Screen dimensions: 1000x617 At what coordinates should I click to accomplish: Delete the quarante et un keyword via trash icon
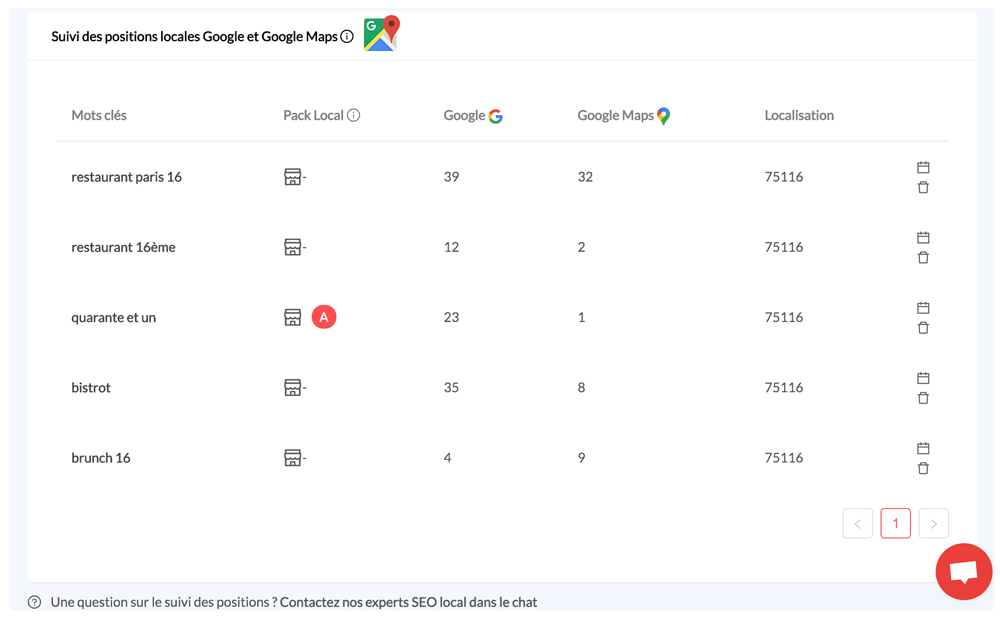click(923, 328)
